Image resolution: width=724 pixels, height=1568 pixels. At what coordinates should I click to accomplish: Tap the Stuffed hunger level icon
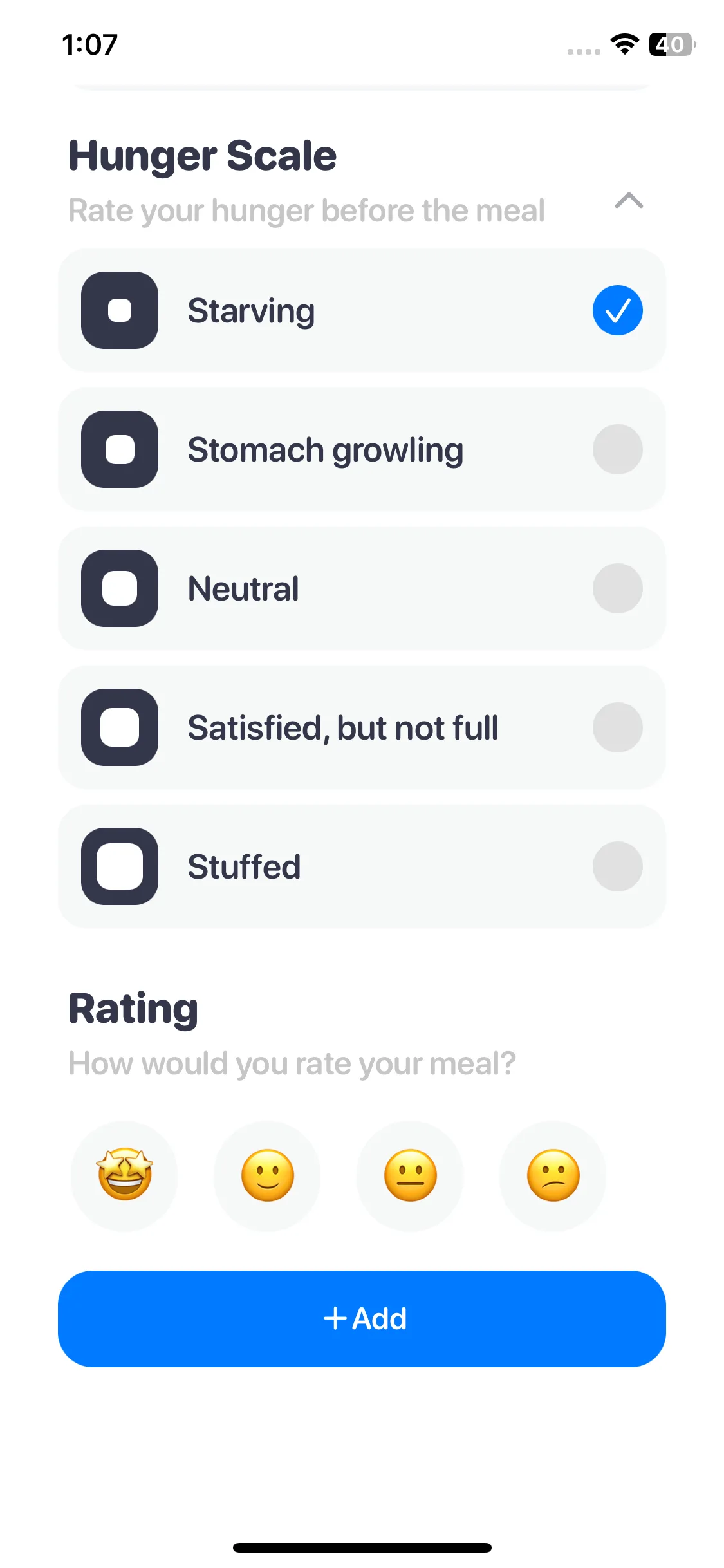(120, 866)
